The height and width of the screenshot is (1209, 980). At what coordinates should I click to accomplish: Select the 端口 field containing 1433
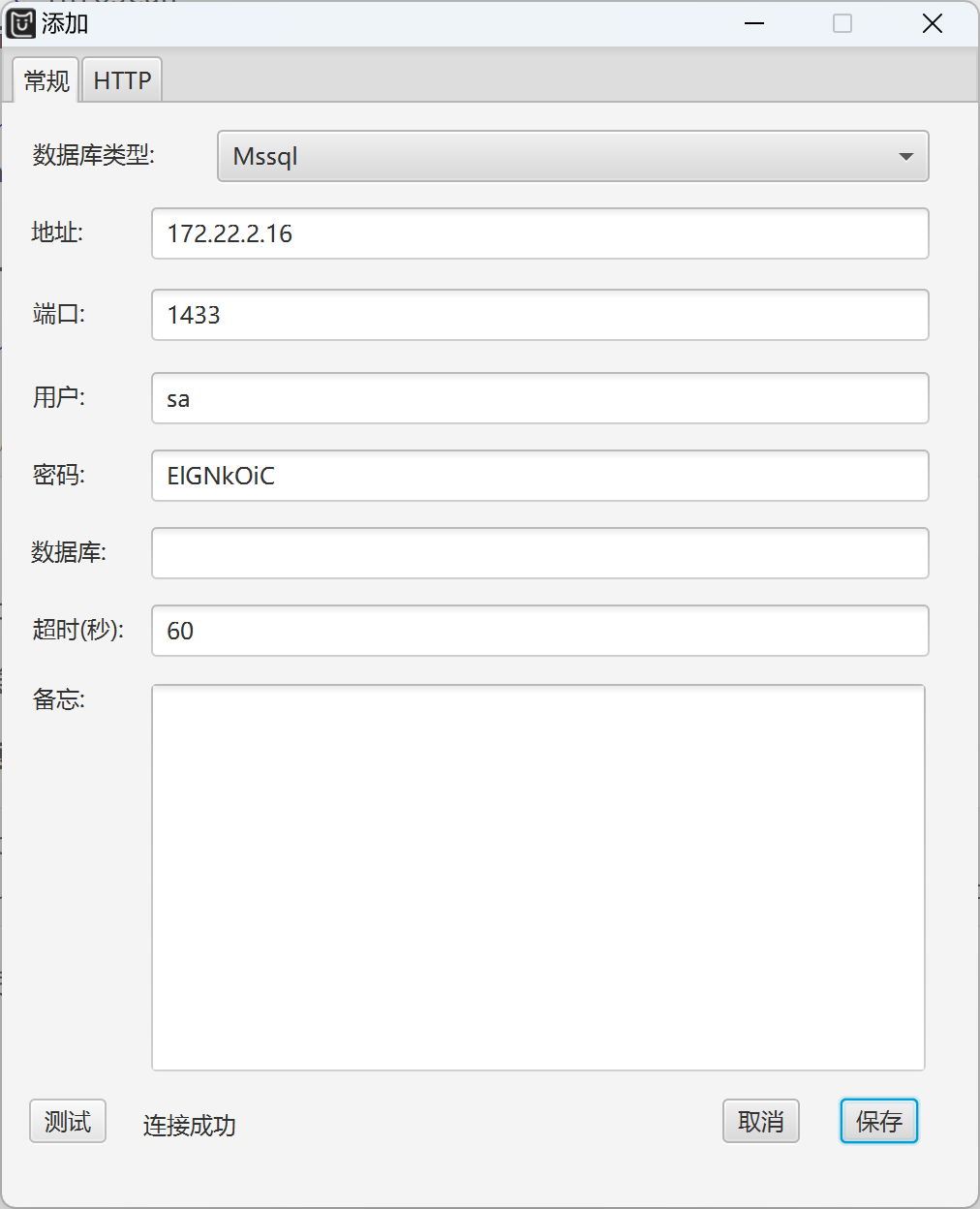point(540,315)
